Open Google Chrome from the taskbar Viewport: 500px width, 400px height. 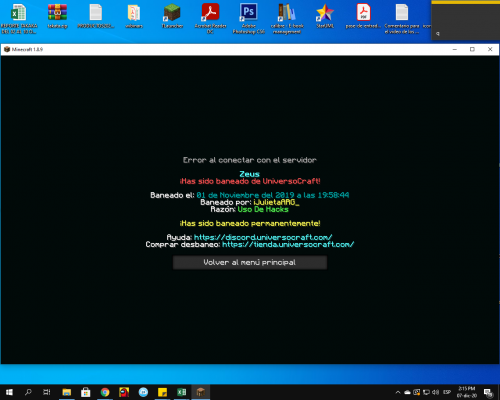click(x=105, y=392)
